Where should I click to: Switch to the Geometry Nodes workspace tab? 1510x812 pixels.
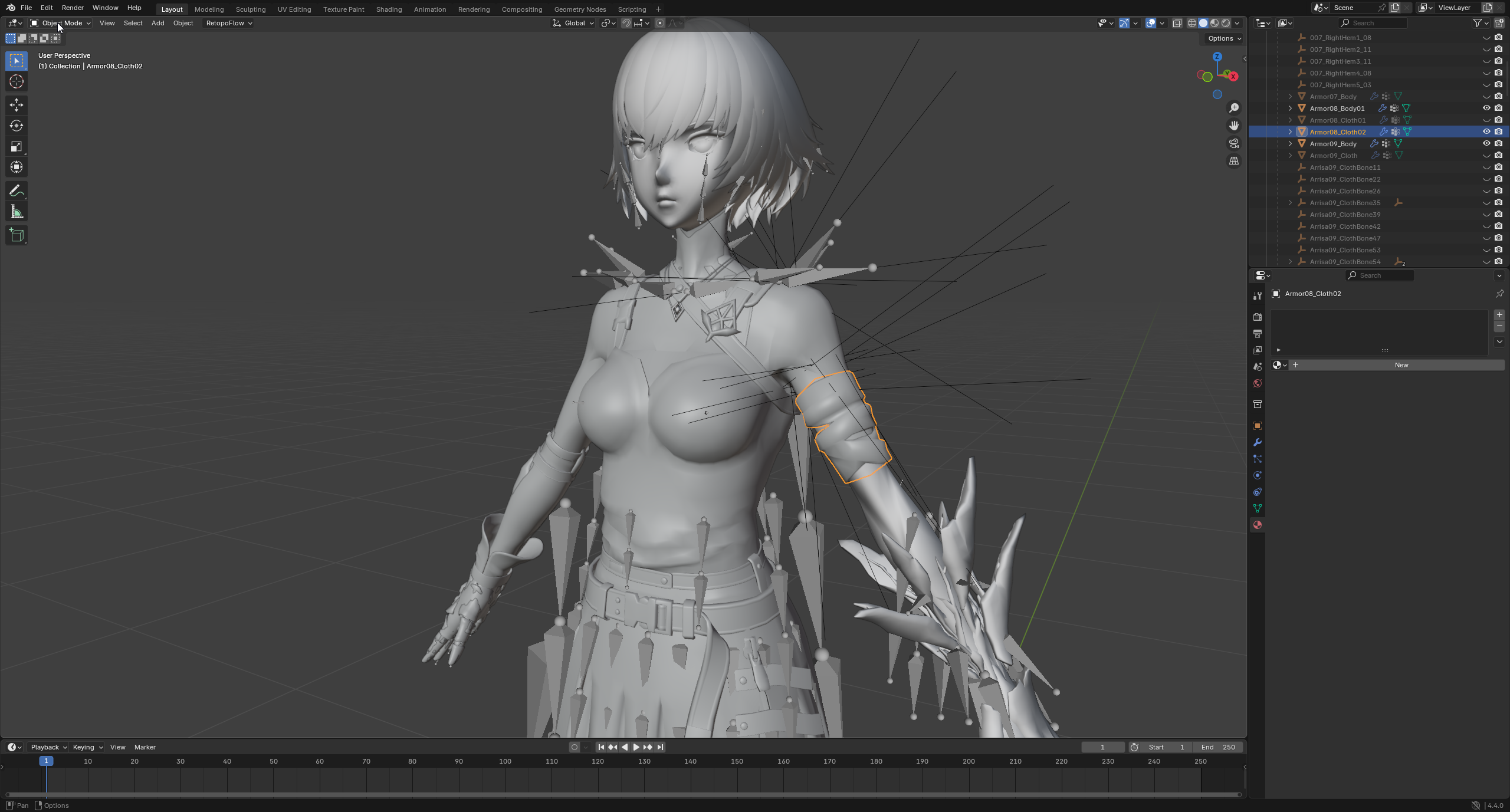(580, 9)
